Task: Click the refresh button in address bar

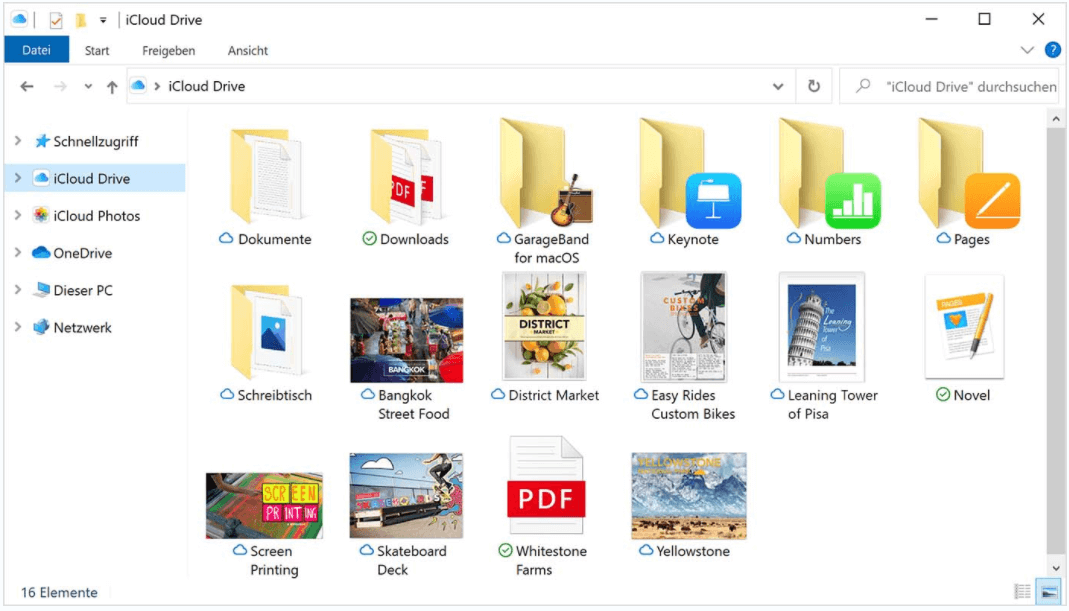Action: pos(814,87)
